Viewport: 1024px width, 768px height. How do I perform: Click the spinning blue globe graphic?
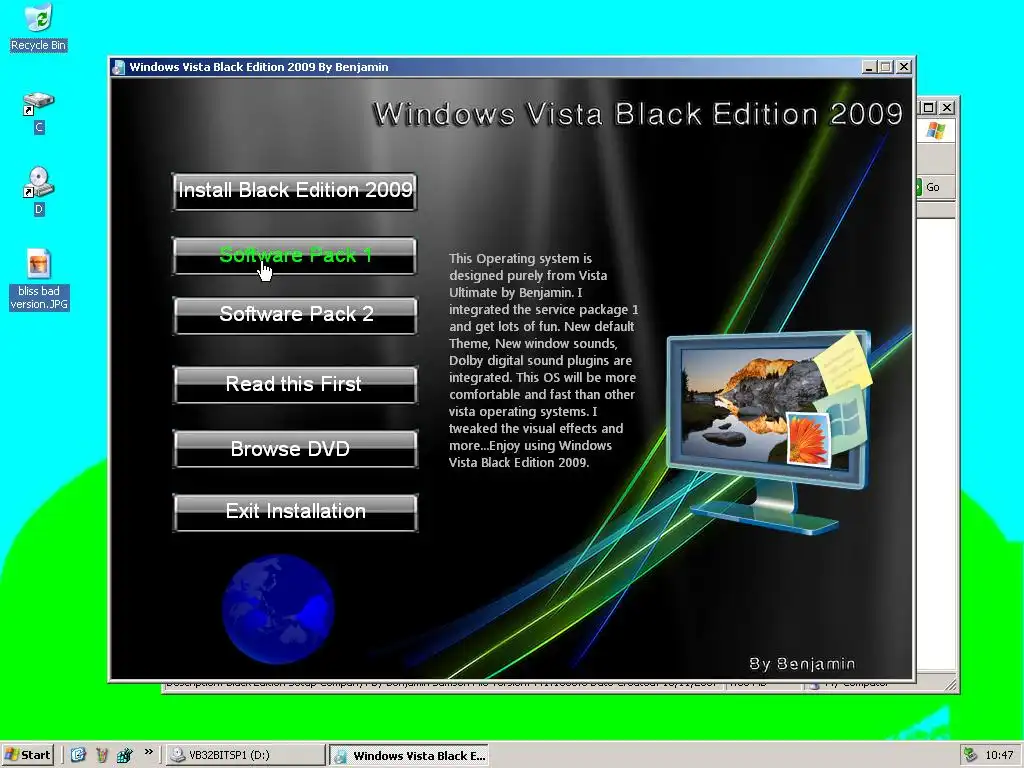coord(278,609)
